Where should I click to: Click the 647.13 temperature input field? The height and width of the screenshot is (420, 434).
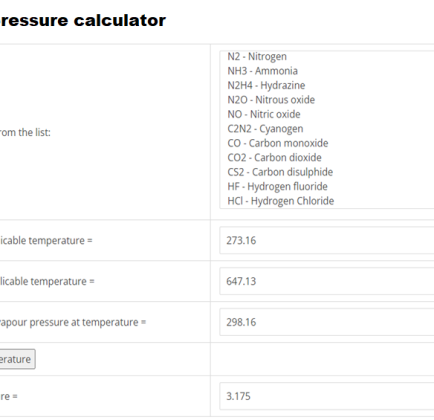(327, 281)
